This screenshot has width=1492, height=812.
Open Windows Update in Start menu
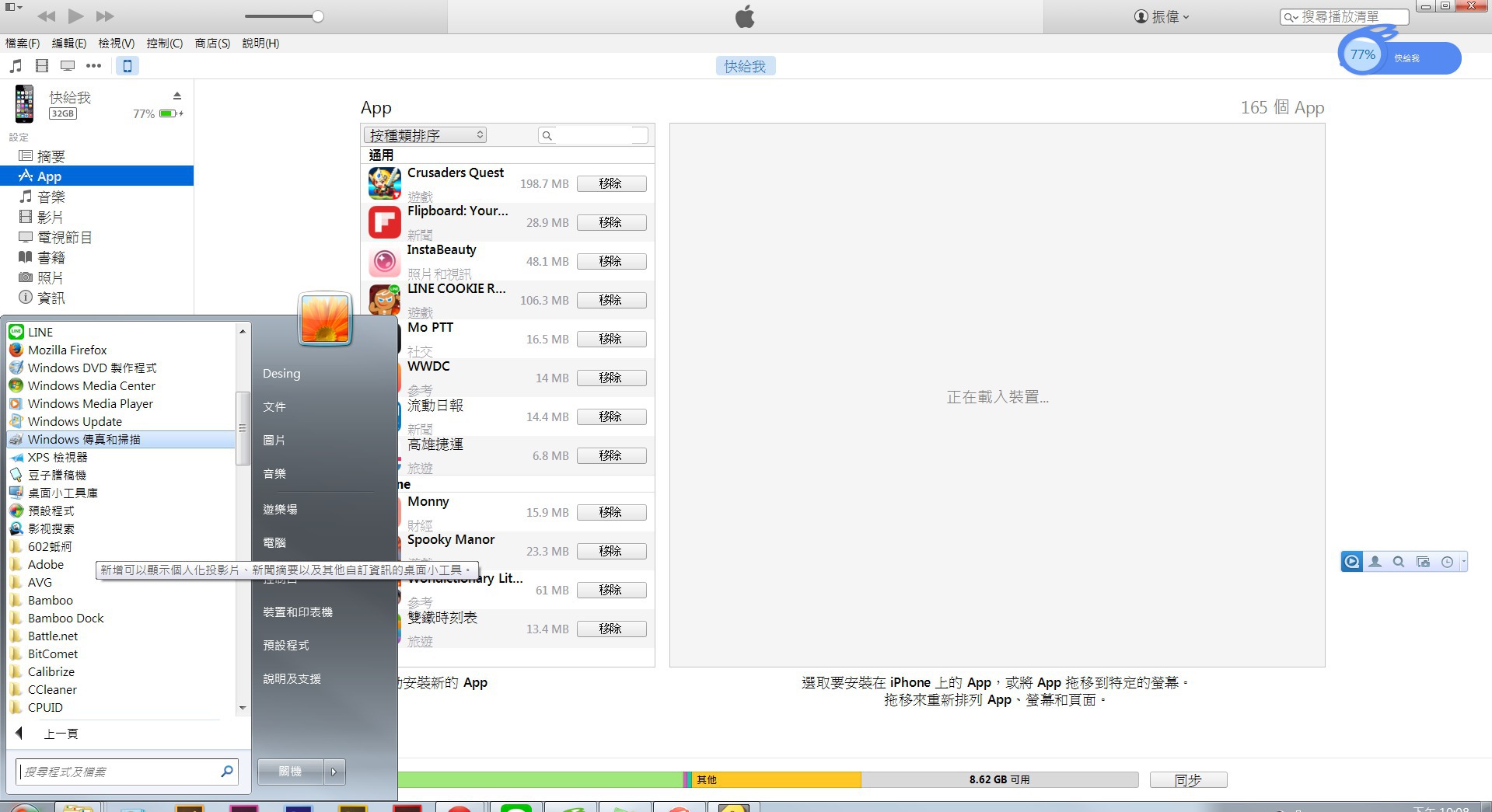click(121, 421)
